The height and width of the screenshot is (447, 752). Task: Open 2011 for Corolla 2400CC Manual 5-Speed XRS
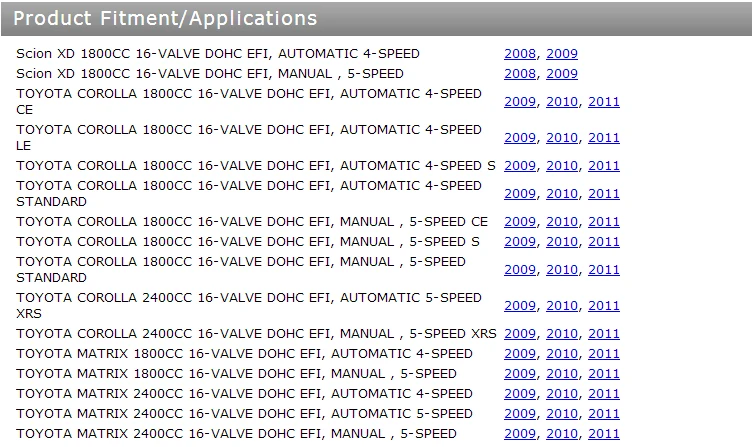point(604,334)
